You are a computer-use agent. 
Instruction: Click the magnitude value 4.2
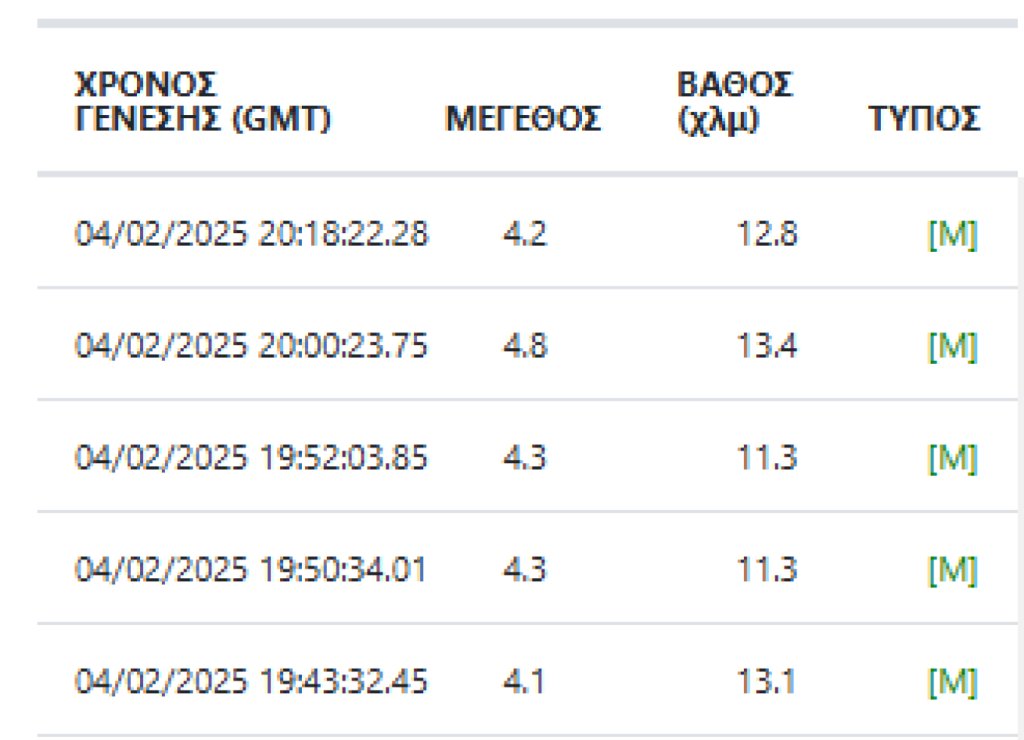pyautogui.click(x=524, y=234)
